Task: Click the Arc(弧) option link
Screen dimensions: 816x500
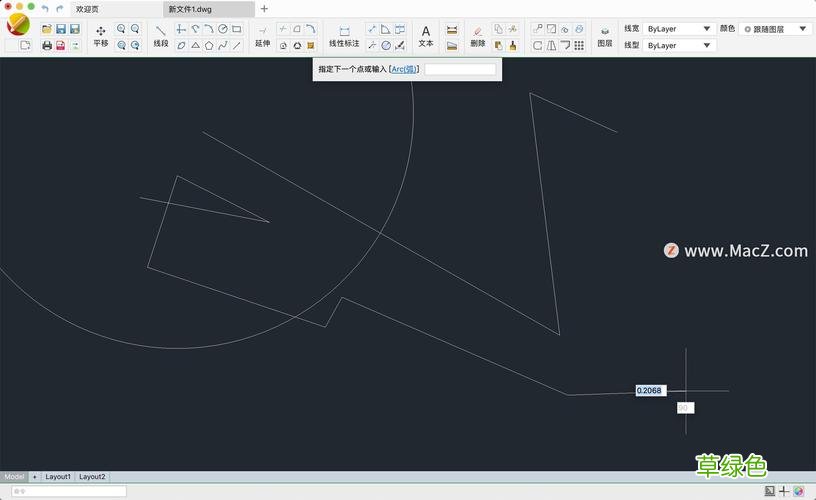Action: [404, 69]
